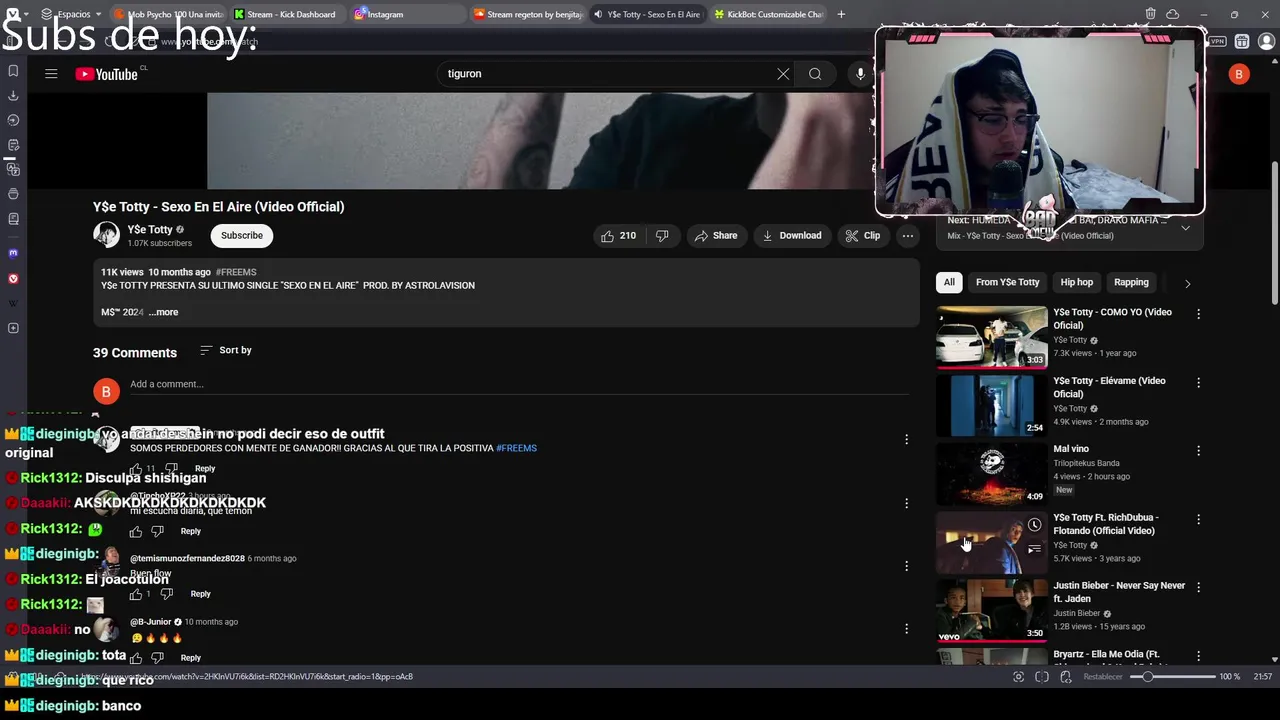The width and height of the screenshot is (1280, 720).
Task: Expand the description with ...more
Action: 163,312
